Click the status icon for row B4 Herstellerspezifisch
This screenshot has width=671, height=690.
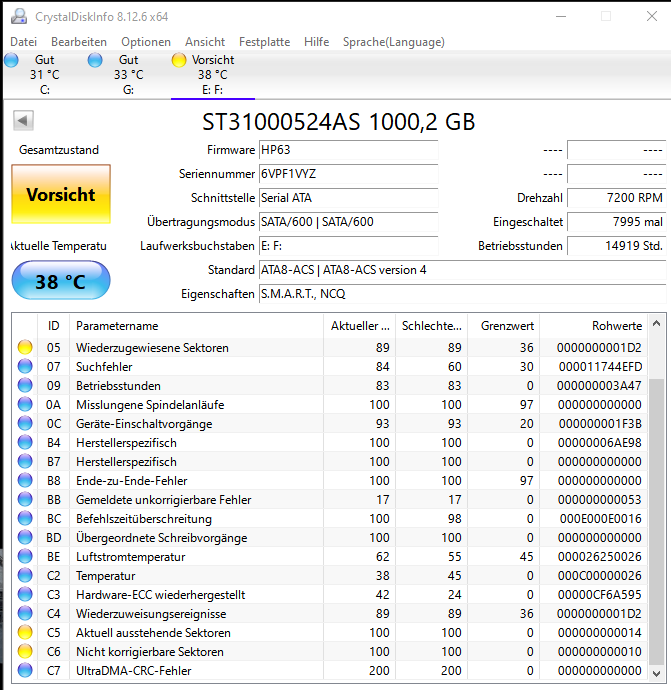[x=25, y=442]
